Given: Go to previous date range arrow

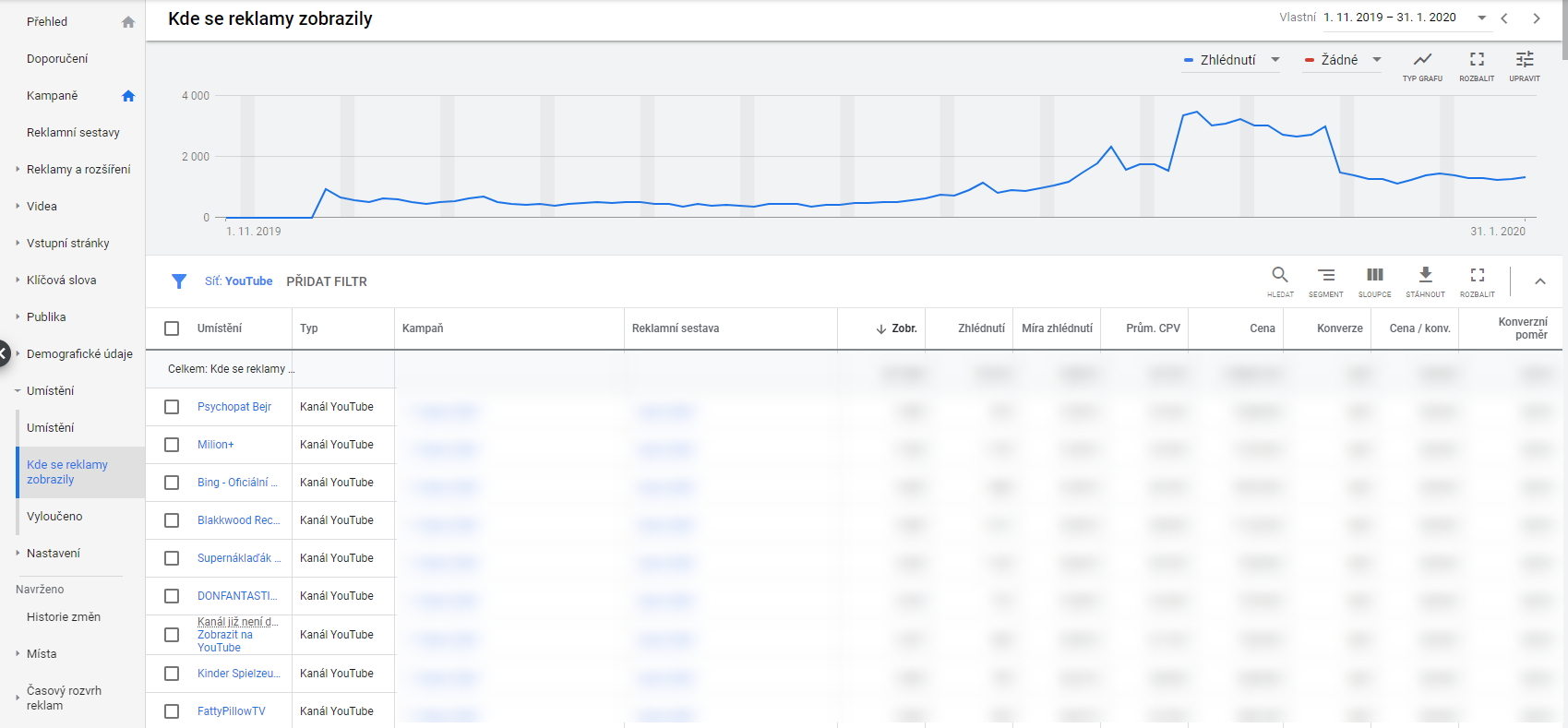Looking at the screenshot, I should (1504, 18).
